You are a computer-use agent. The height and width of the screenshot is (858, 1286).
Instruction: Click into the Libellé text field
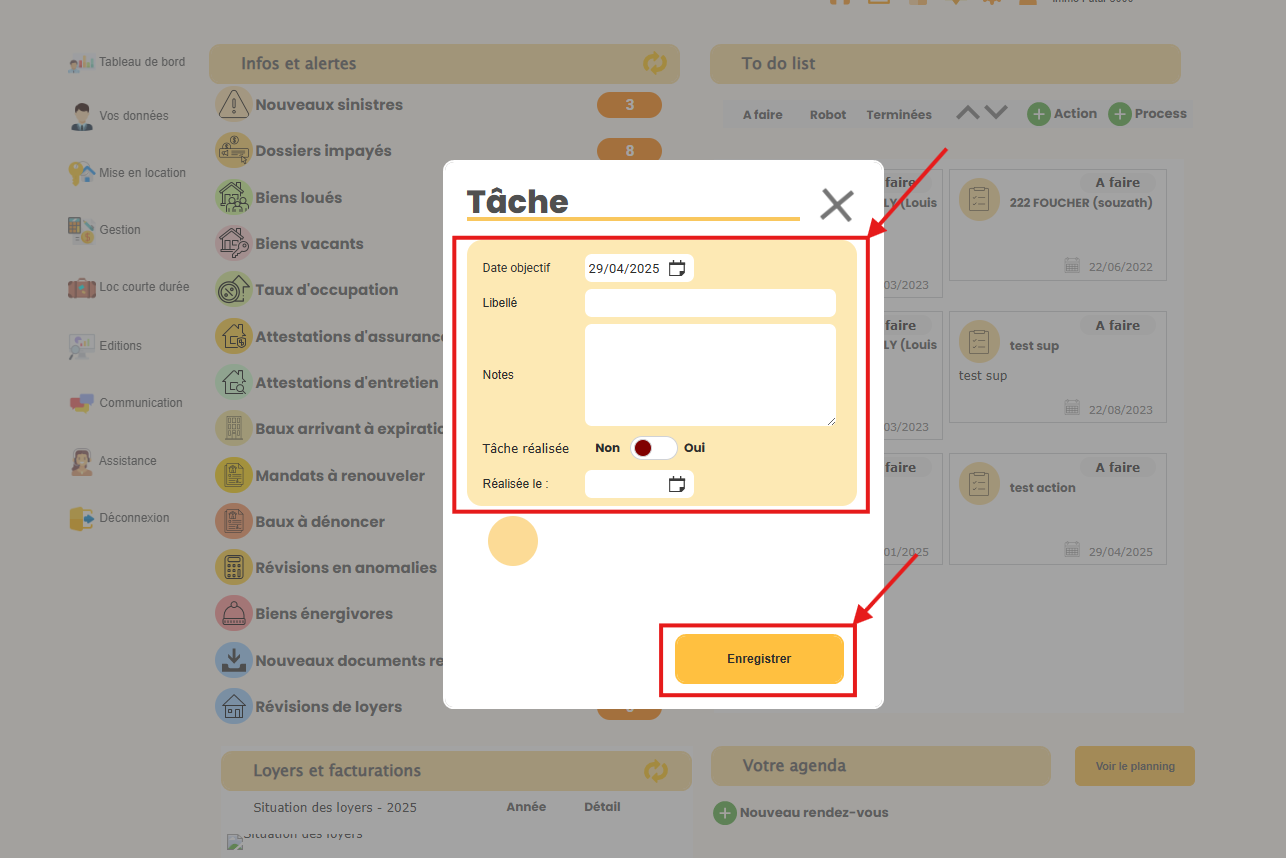[x=709, y=303]
